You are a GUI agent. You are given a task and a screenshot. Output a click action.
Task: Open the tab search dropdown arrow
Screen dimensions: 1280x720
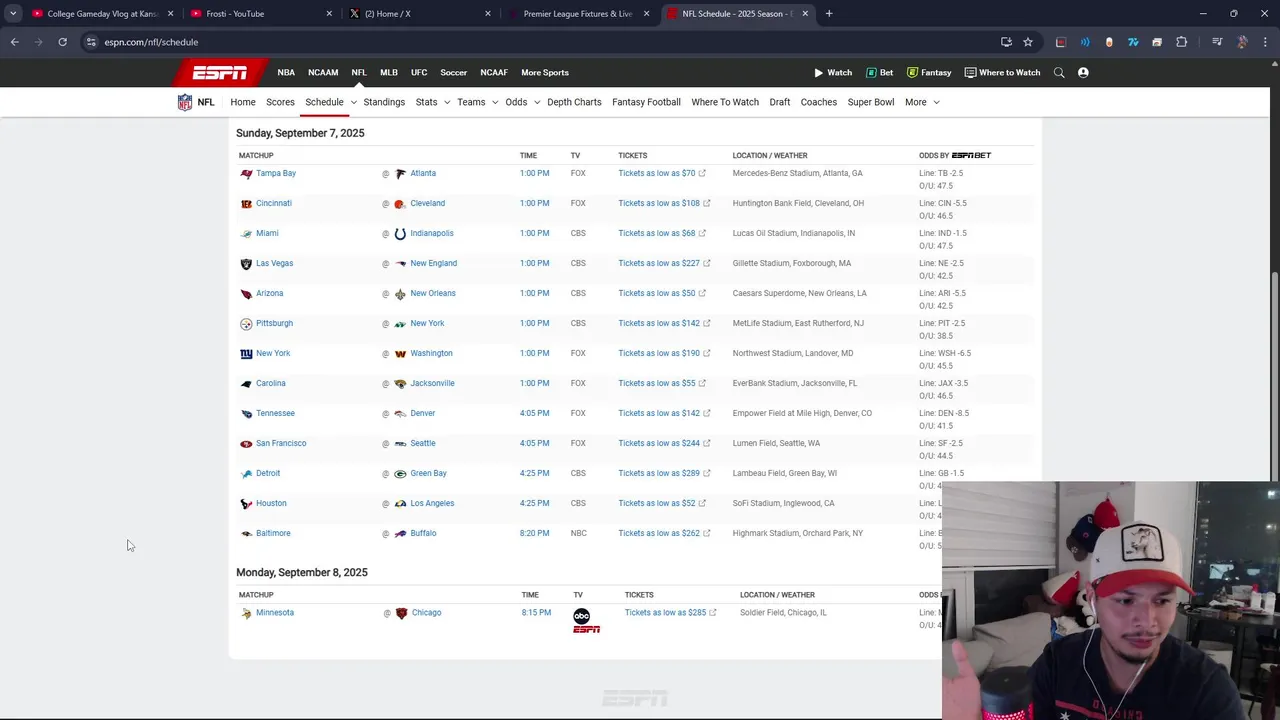coord(13,14)
